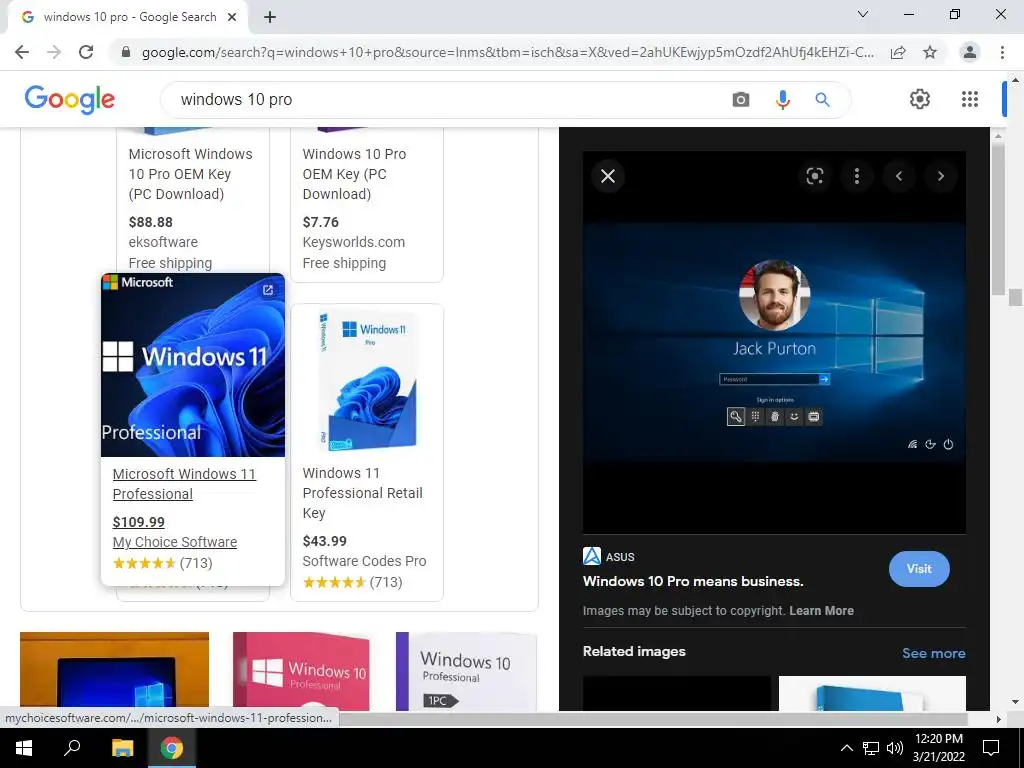Search by image with the camera icon
Image resolution: width=1024 pixels, height=768 pixels.
[741, 99]
